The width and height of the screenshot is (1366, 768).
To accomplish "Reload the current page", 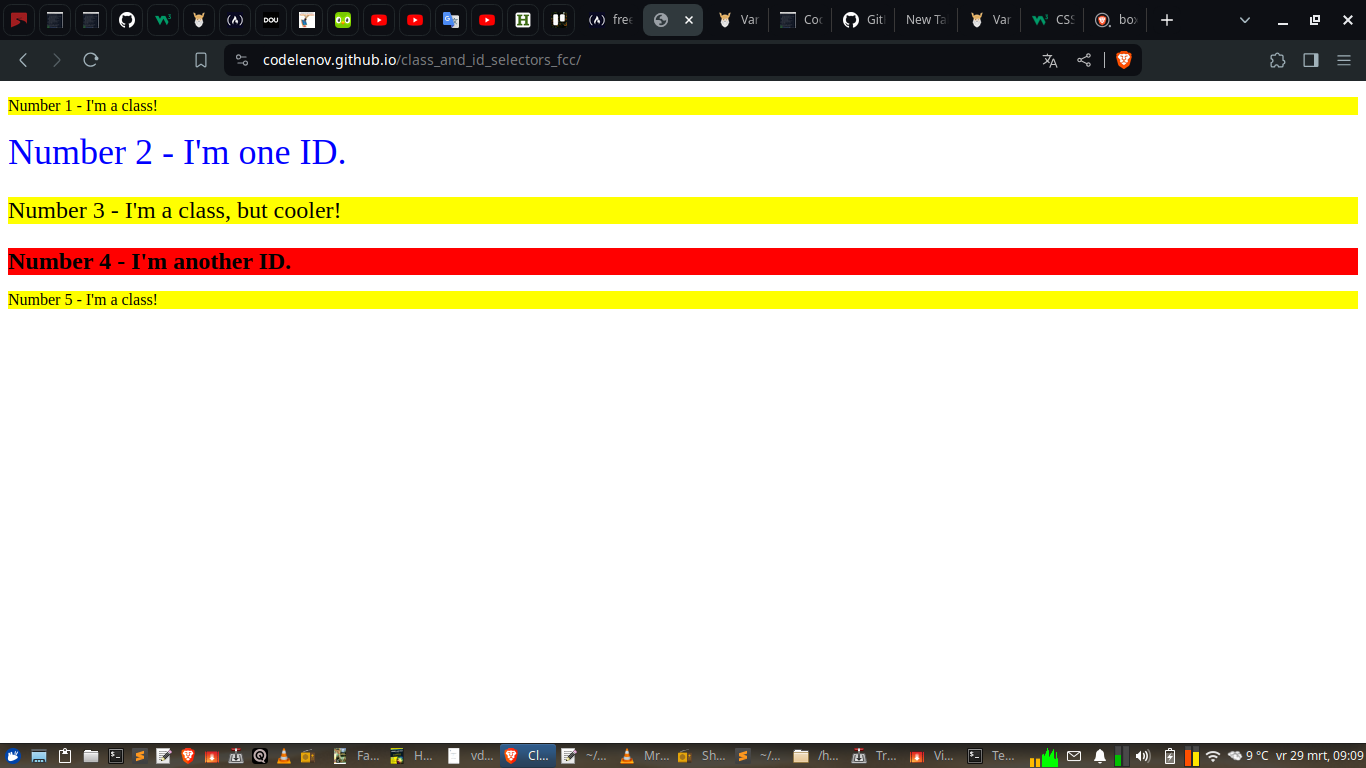I will click(x=90, y=60).
